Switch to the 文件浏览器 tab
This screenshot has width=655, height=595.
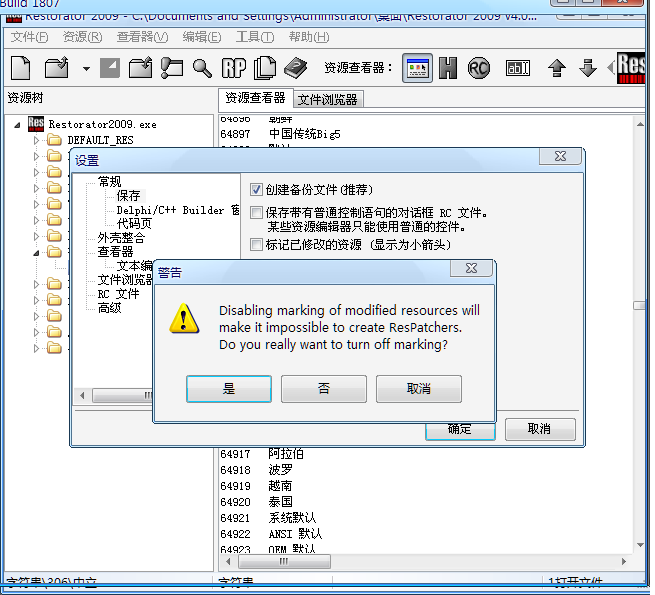pos(328,99)
